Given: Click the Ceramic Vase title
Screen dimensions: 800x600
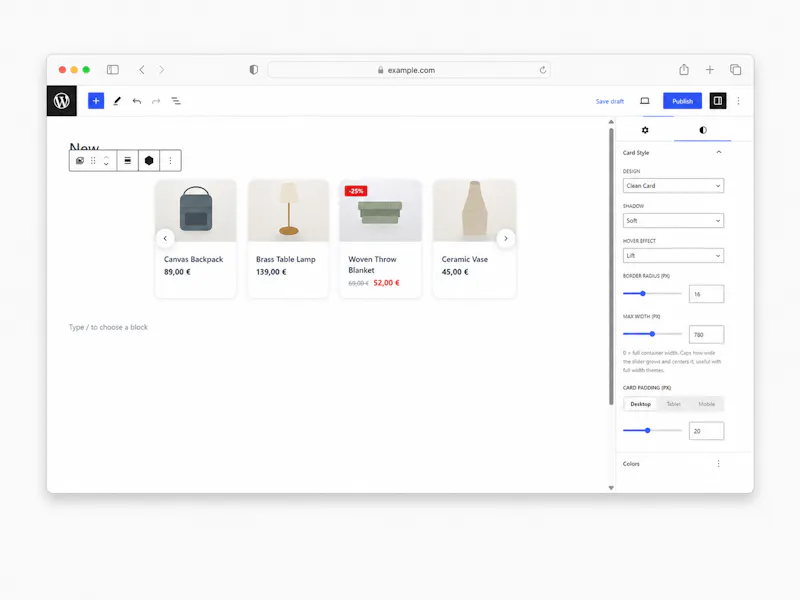Looking at the screenshot, I should pyautogui.click(x=465, y=259).
